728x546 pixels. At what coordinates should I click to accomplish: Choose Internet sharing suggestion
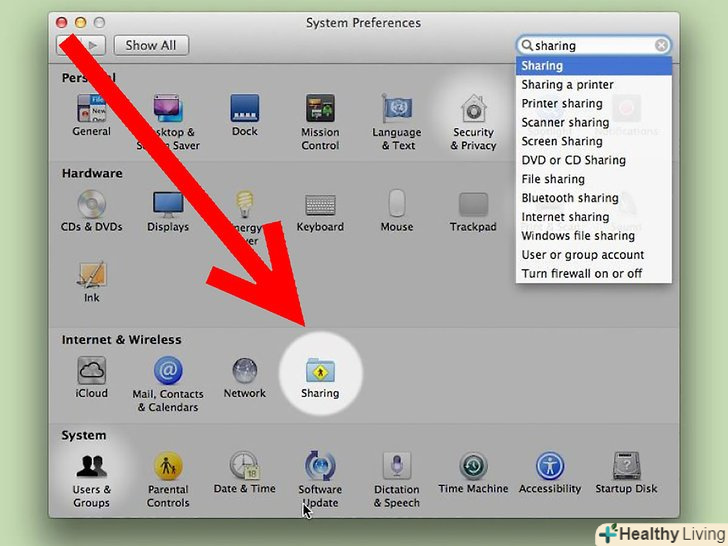click(x=593, y=217)
